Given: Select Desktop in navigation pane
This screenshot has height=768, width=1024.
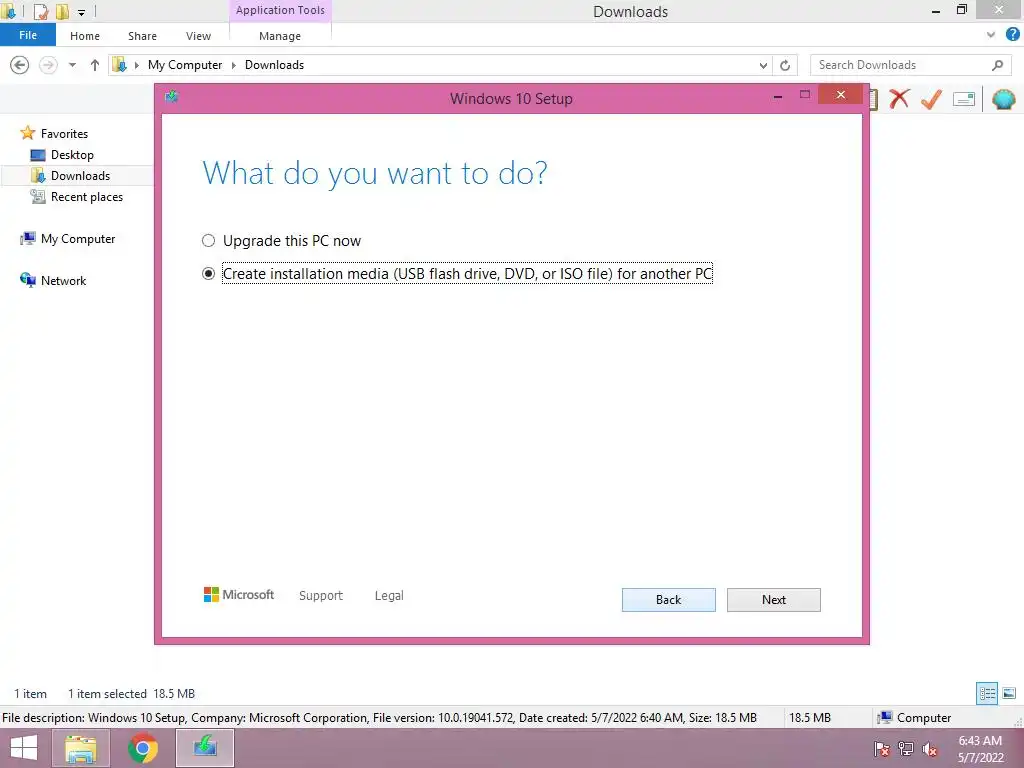Looking at the screenshot, I should (63, 155).
